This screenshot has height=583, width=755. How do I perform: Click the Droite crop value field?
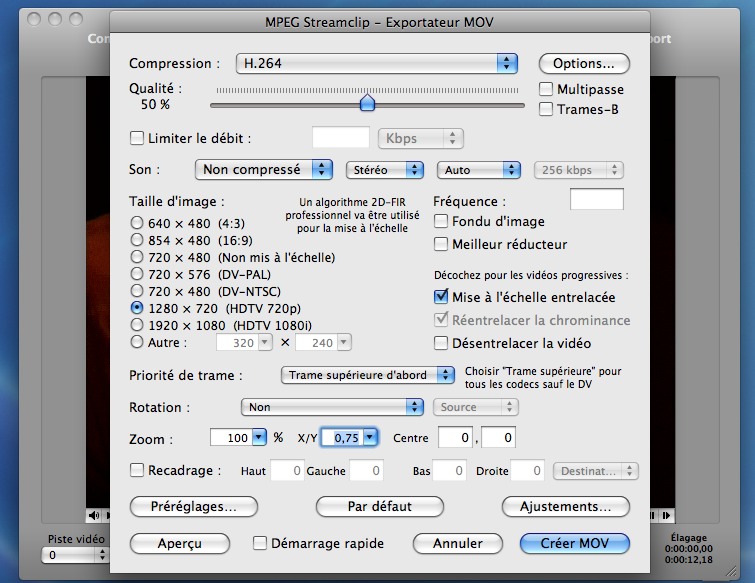(527, 470)
